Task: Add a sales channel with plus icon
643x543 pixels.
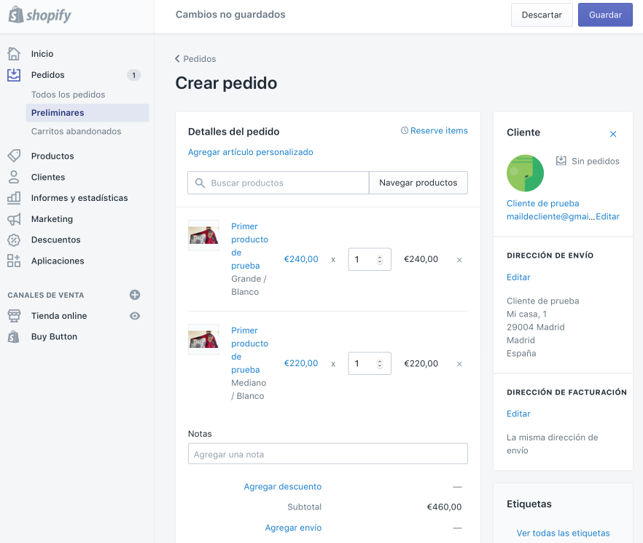Action: click(135, 295)
